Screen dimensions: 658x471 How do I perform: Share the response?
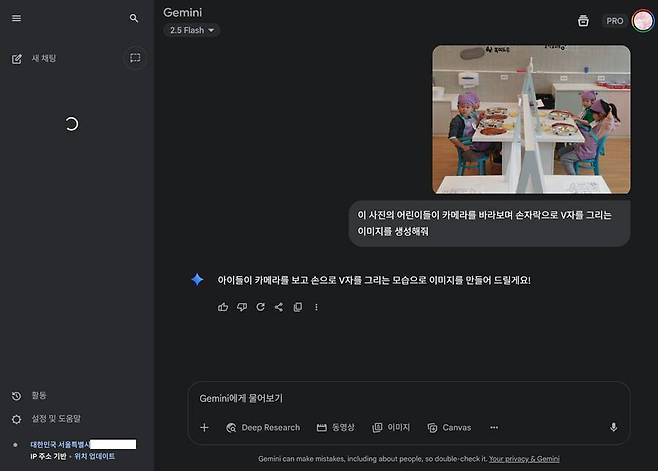279,307
